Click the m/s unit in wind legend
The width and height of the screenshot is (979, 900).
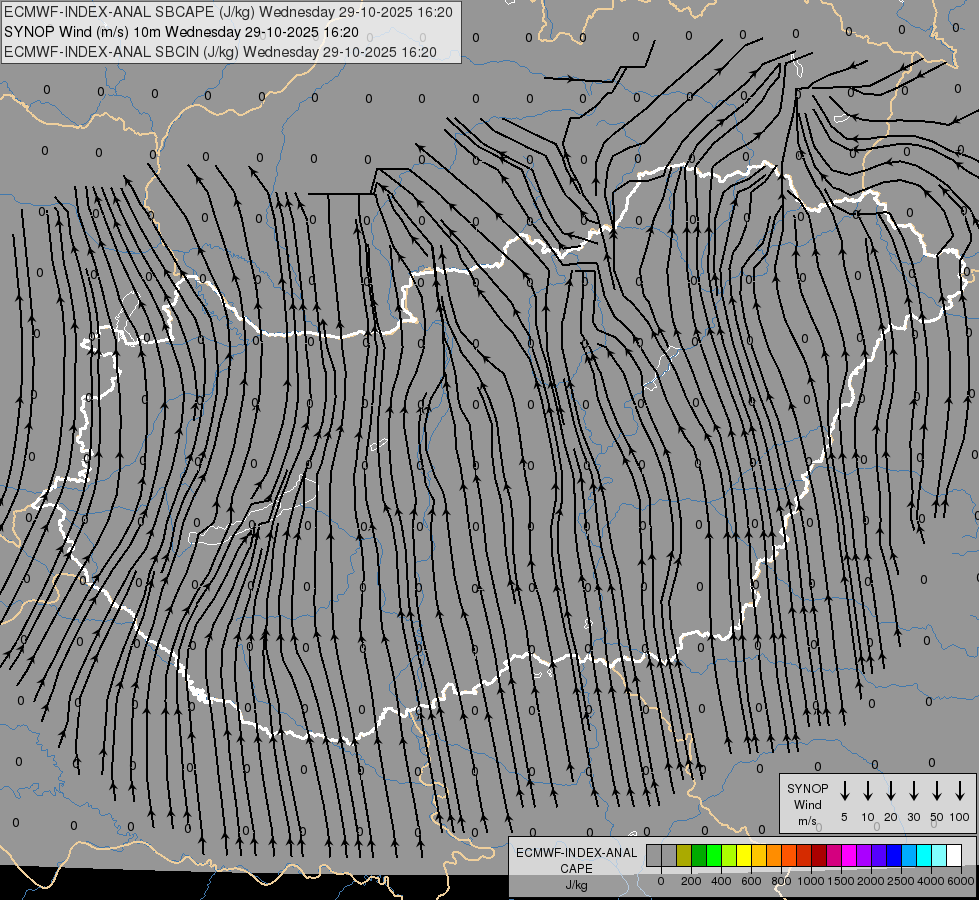(x=807, y=821)
